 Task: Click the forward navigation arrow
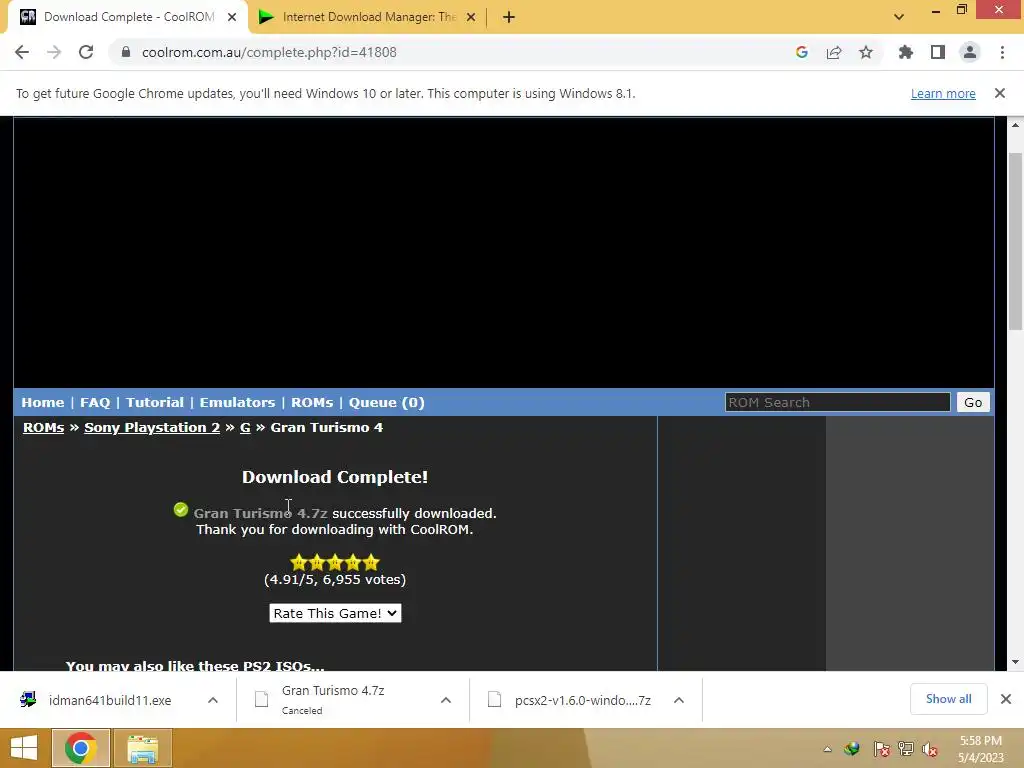(54, 52)
